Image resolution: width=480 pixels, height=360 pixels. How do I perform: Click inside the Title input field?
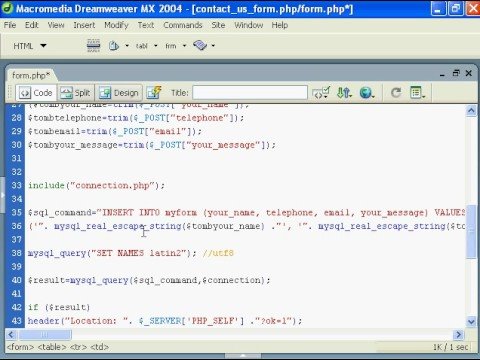click(x=250, y=92)
